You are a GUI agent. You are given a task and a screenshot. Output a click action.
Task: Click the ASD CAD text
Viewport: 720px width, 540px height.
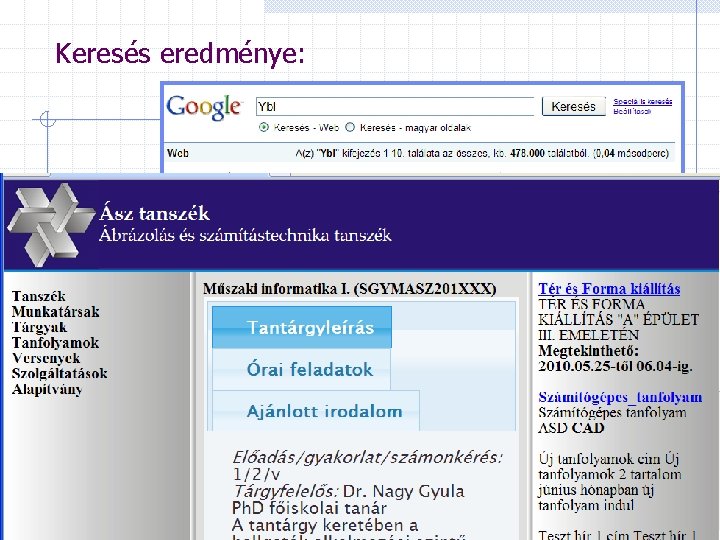571,428
